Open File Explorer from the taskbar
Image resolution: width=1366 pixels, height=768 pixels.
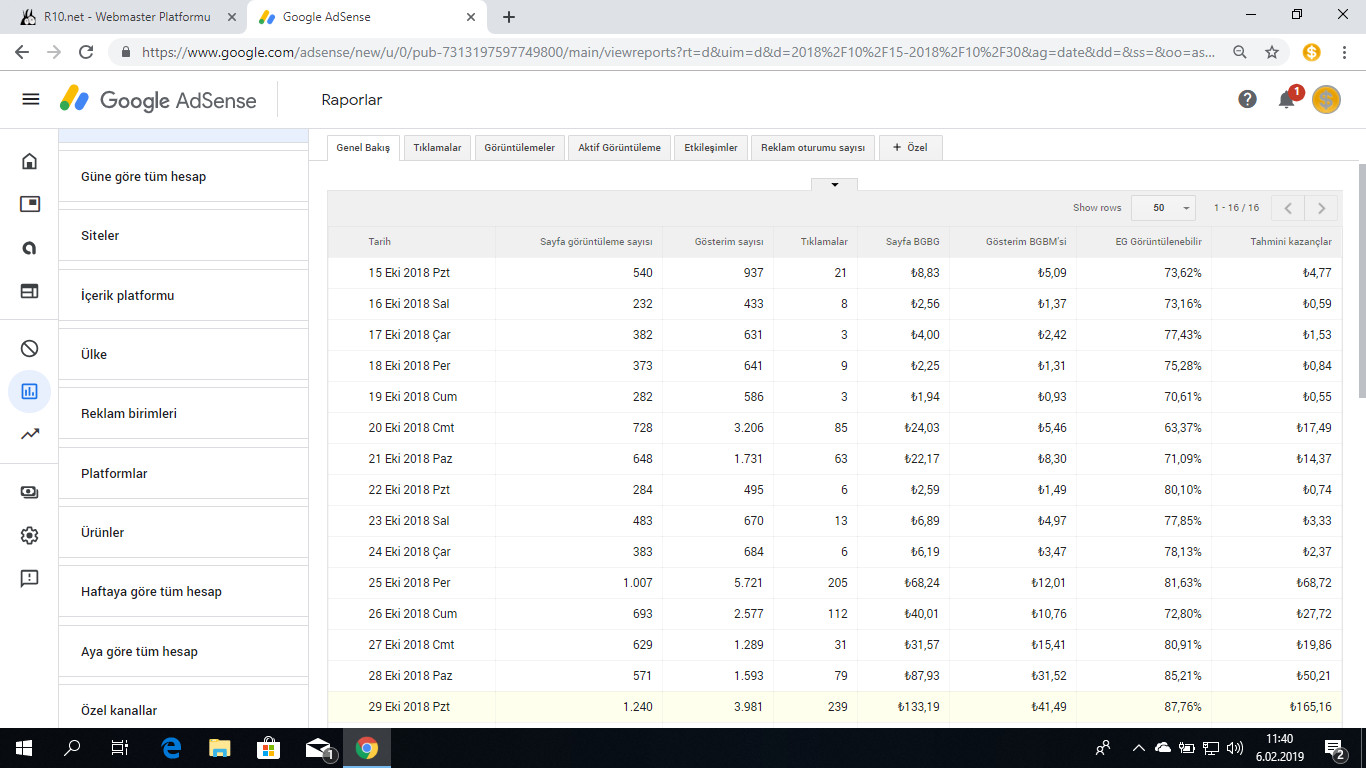coord(220,747)
